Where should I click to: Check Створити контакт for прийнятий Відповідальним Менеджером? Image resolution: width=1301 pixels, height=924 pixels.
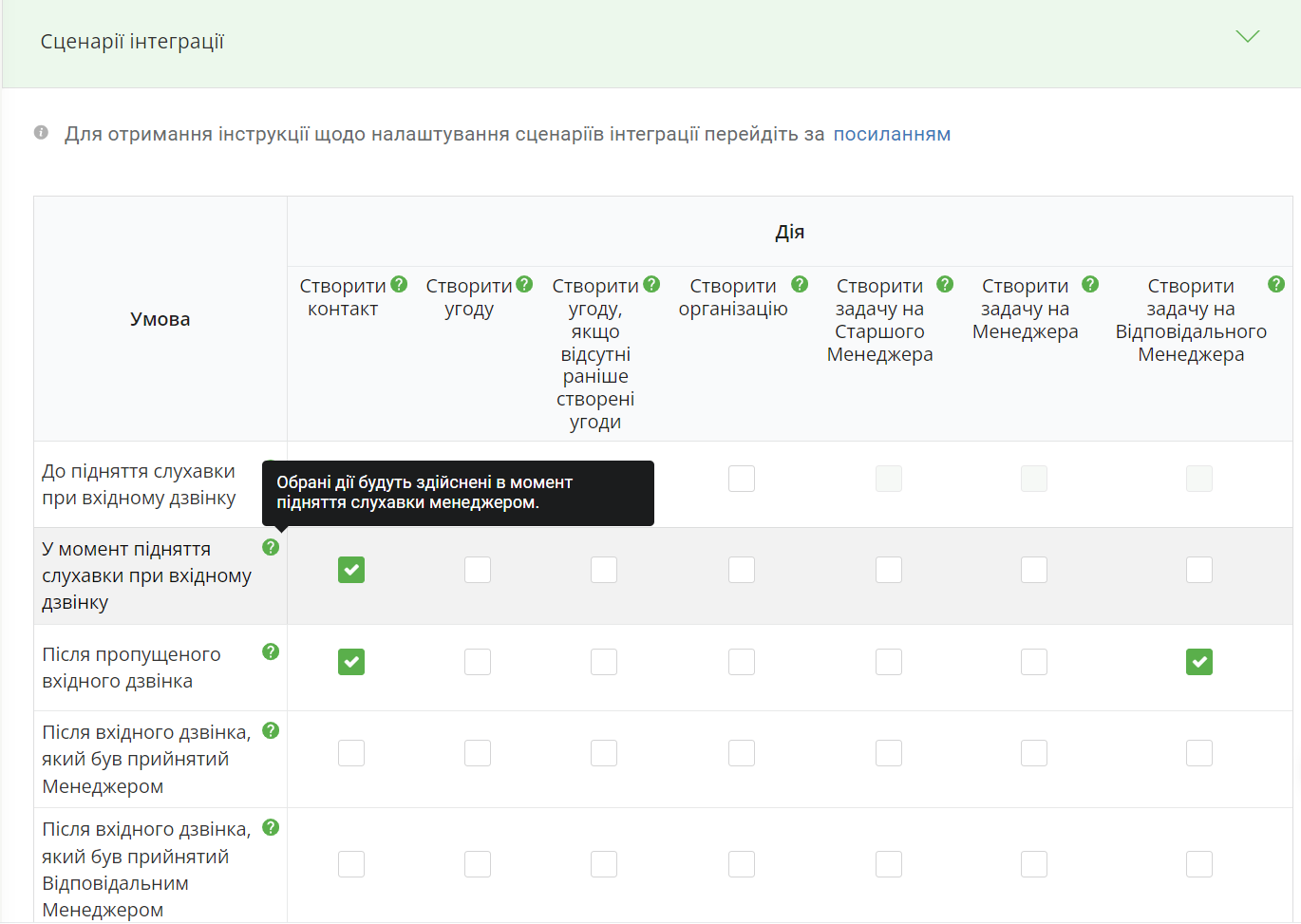pyautogui.click(x=351, y=864)
